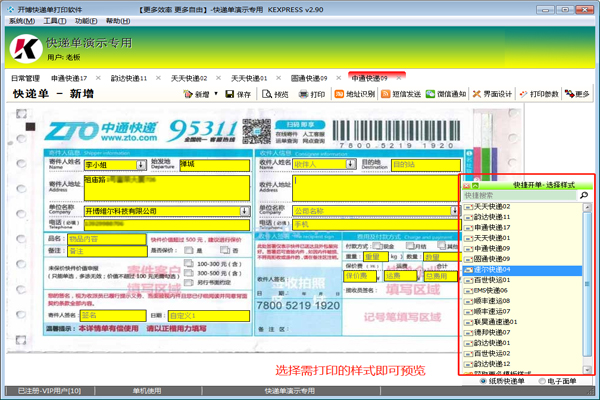
Task: Click the icon beside 顺丰速运08
Action: [x=468, y=302]
